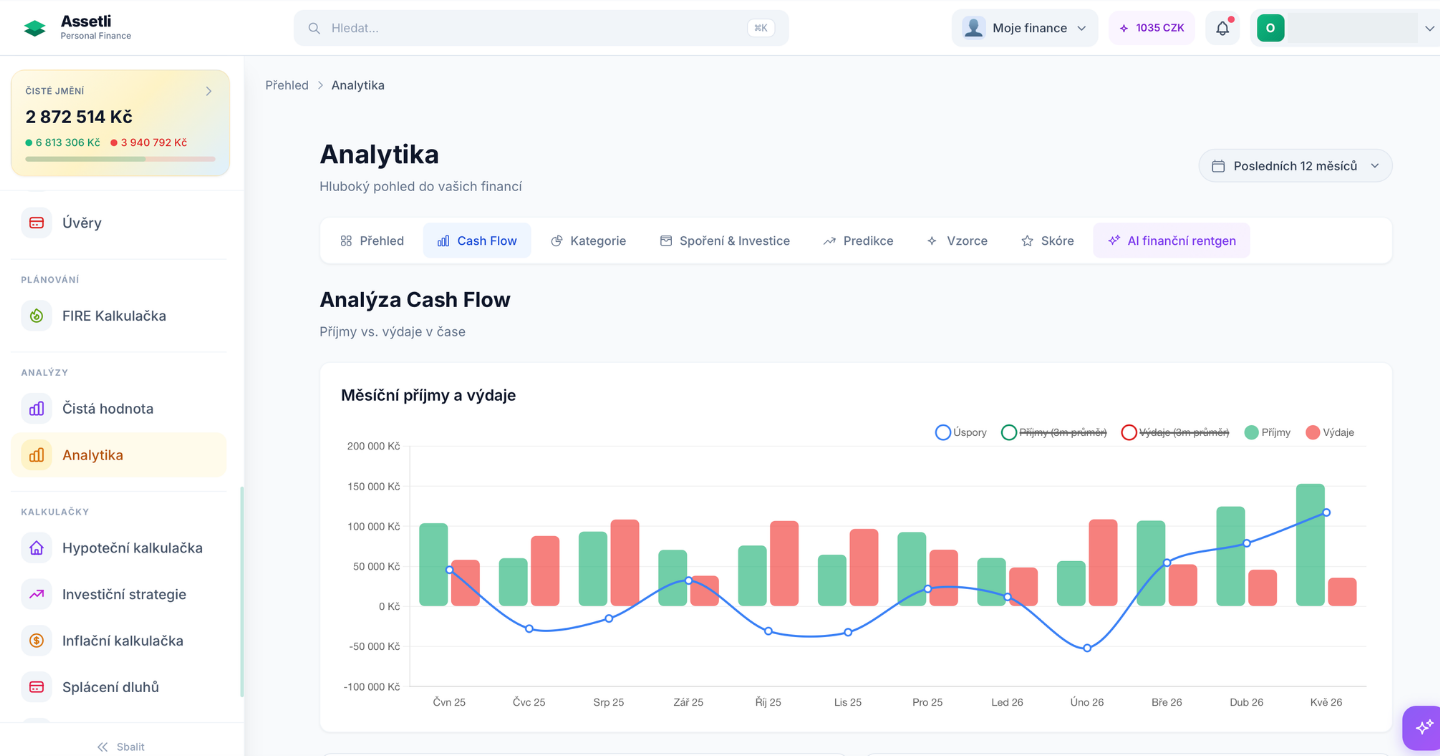Viewport: 1440px width, 756px height.
Task: Click the Úspory data point for Úno 26
Action: tap(1087, 648)
